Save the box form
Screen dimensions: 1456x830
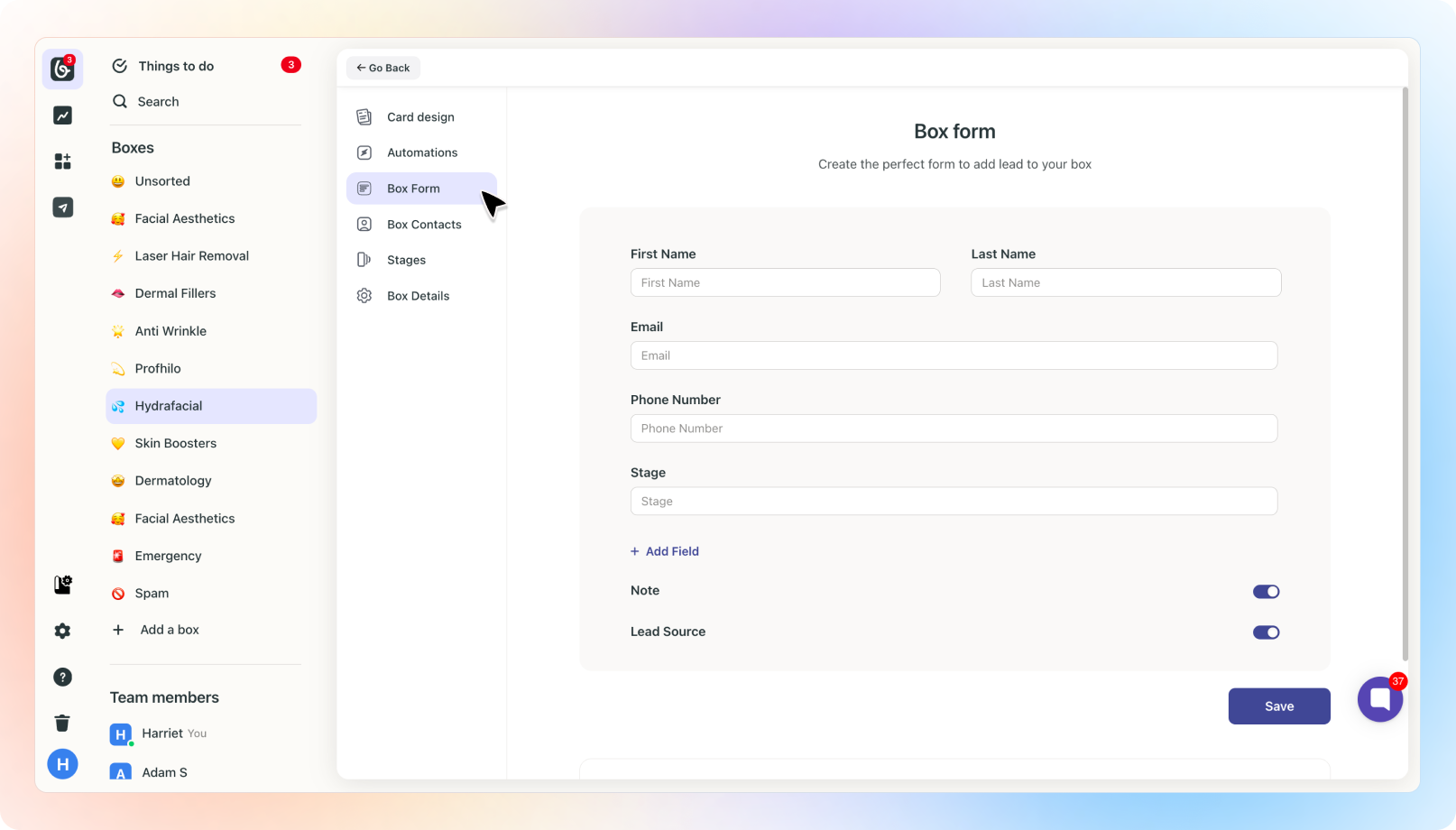tap(1279, 706)
